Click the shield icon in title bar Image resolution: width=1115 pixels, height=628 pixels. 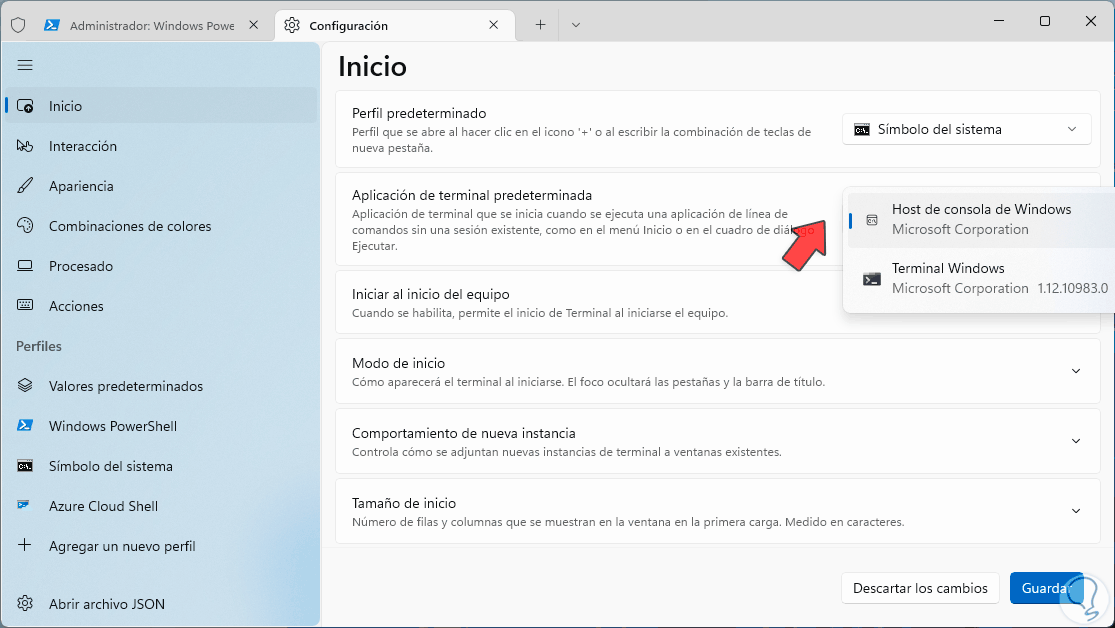pyautogui.click(x=18, y=25)
